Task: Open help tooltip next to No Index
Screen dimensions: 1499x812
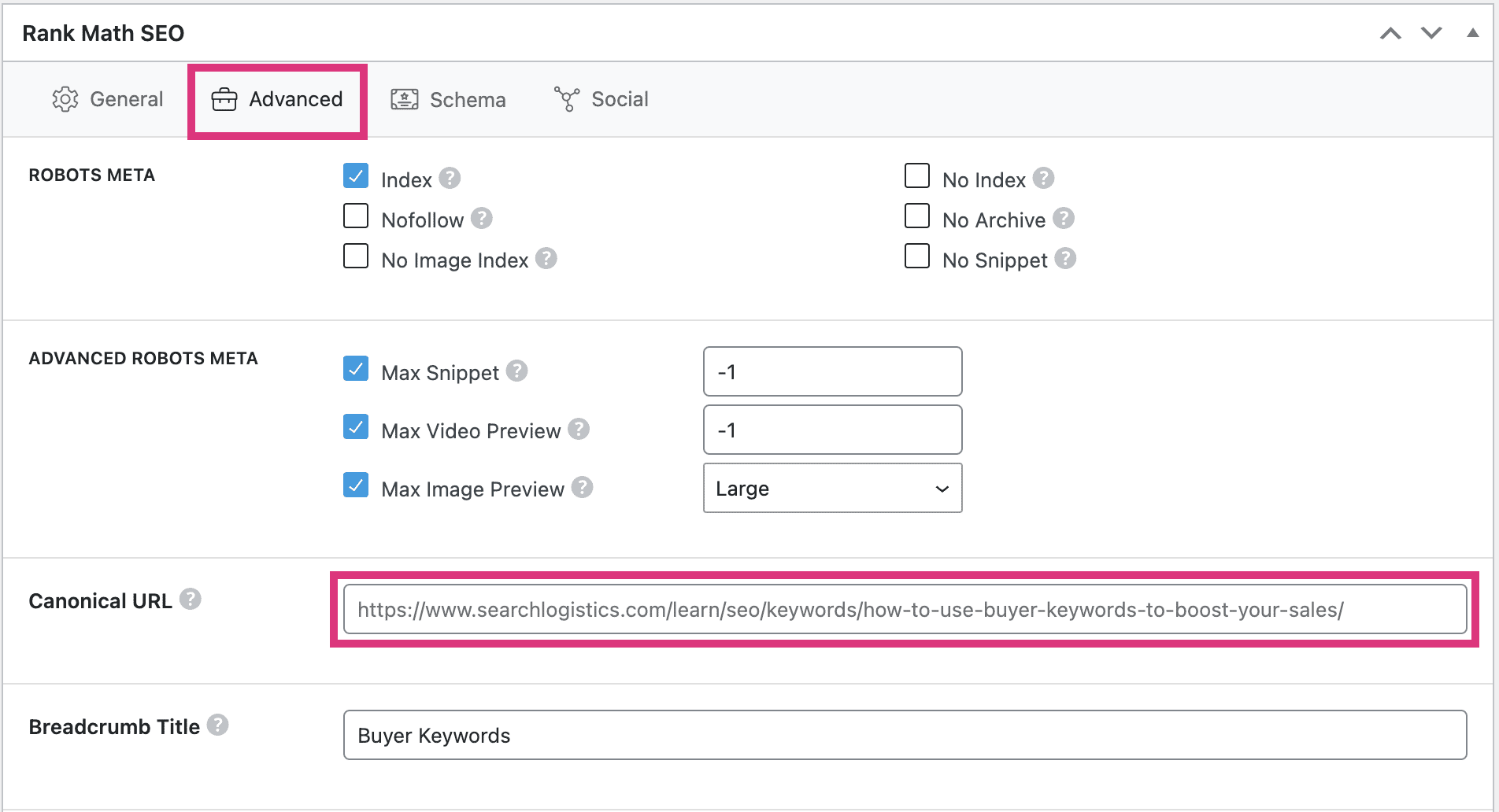Action: point(1044,178)
